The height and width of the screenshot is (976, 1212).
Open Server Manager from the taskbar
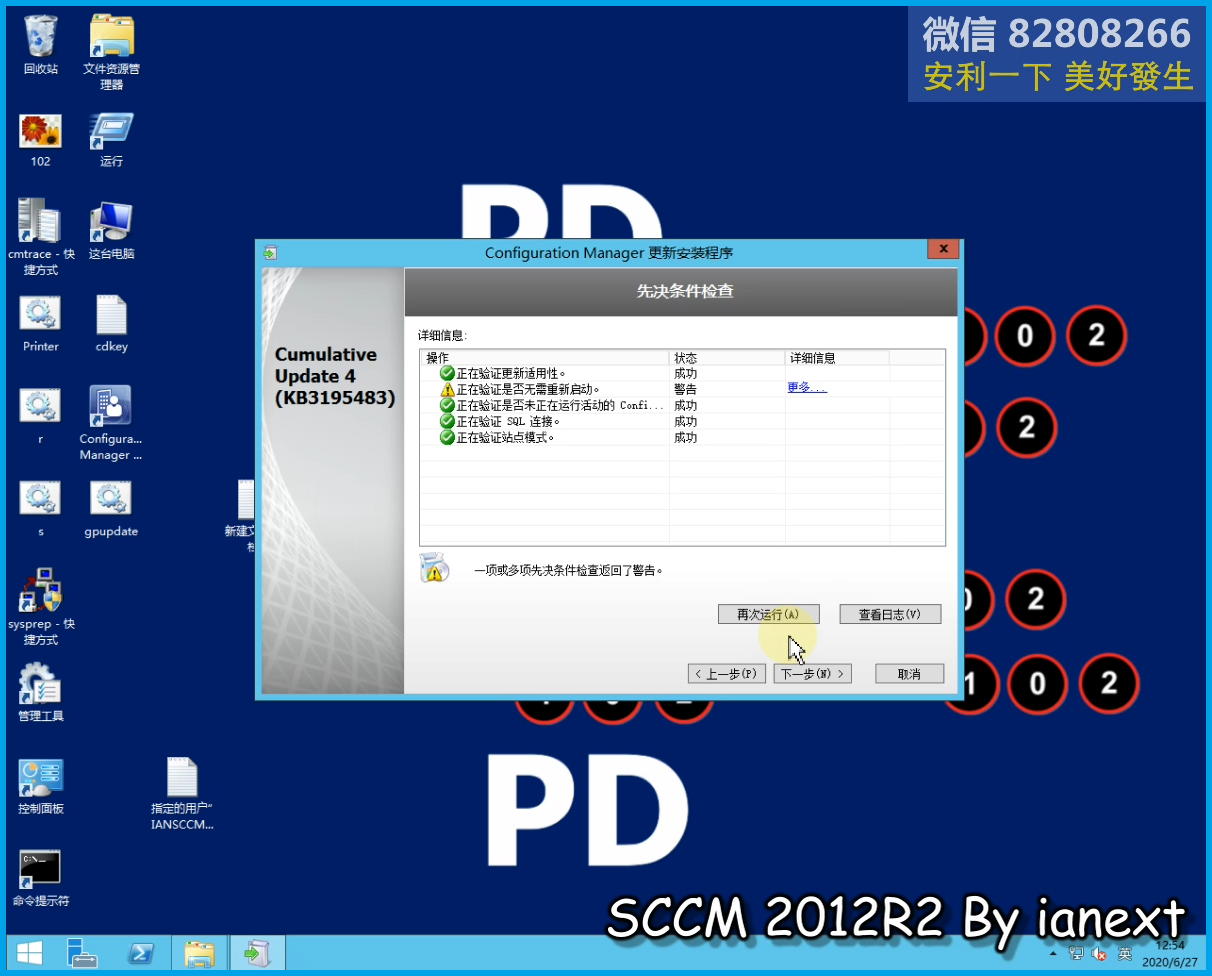coord(81,953)
